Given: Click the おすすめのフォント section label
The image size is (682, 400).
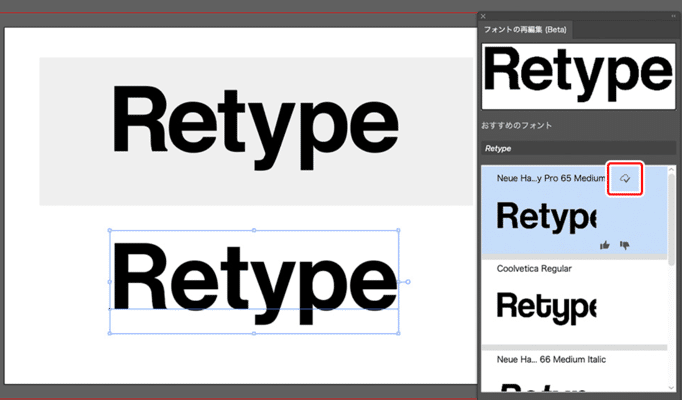Looking at the screenshot, I should point(517,126).
